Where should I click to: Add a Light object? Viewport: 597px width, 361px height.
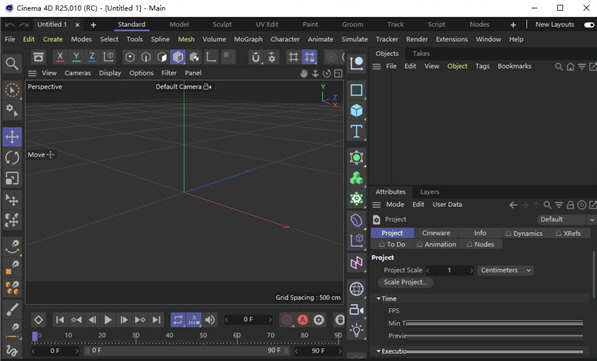click(356, 330)
